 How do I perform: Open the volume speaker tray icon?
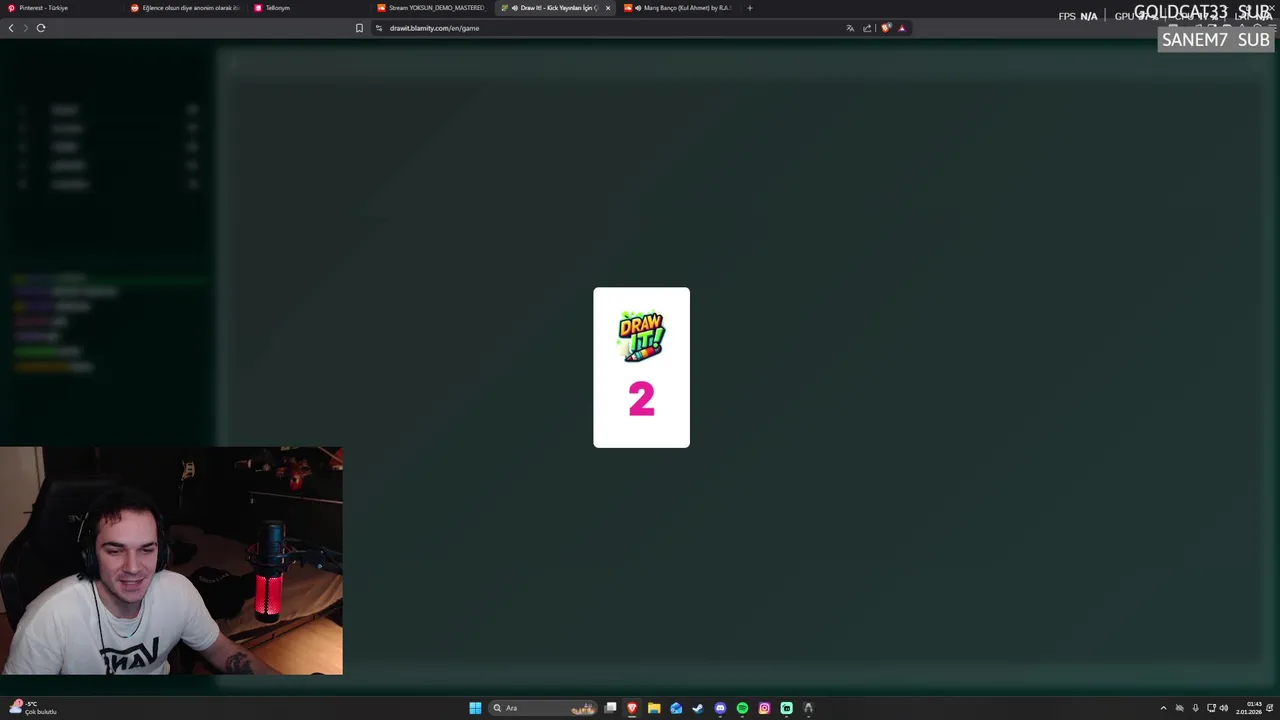pos(1224,708)
